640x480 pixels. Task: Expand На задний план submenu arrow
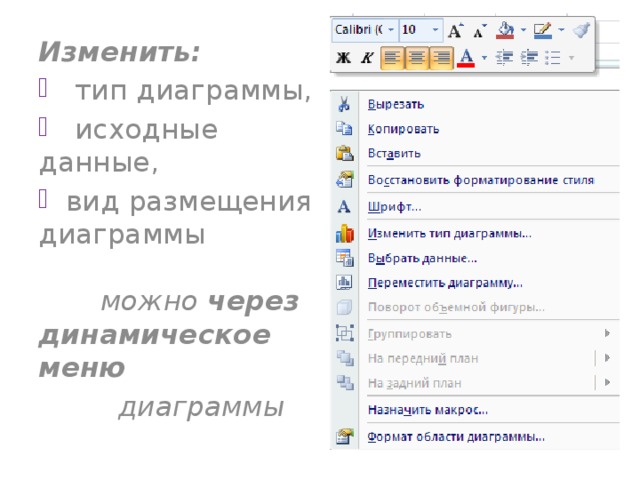(x=607, y=382)
